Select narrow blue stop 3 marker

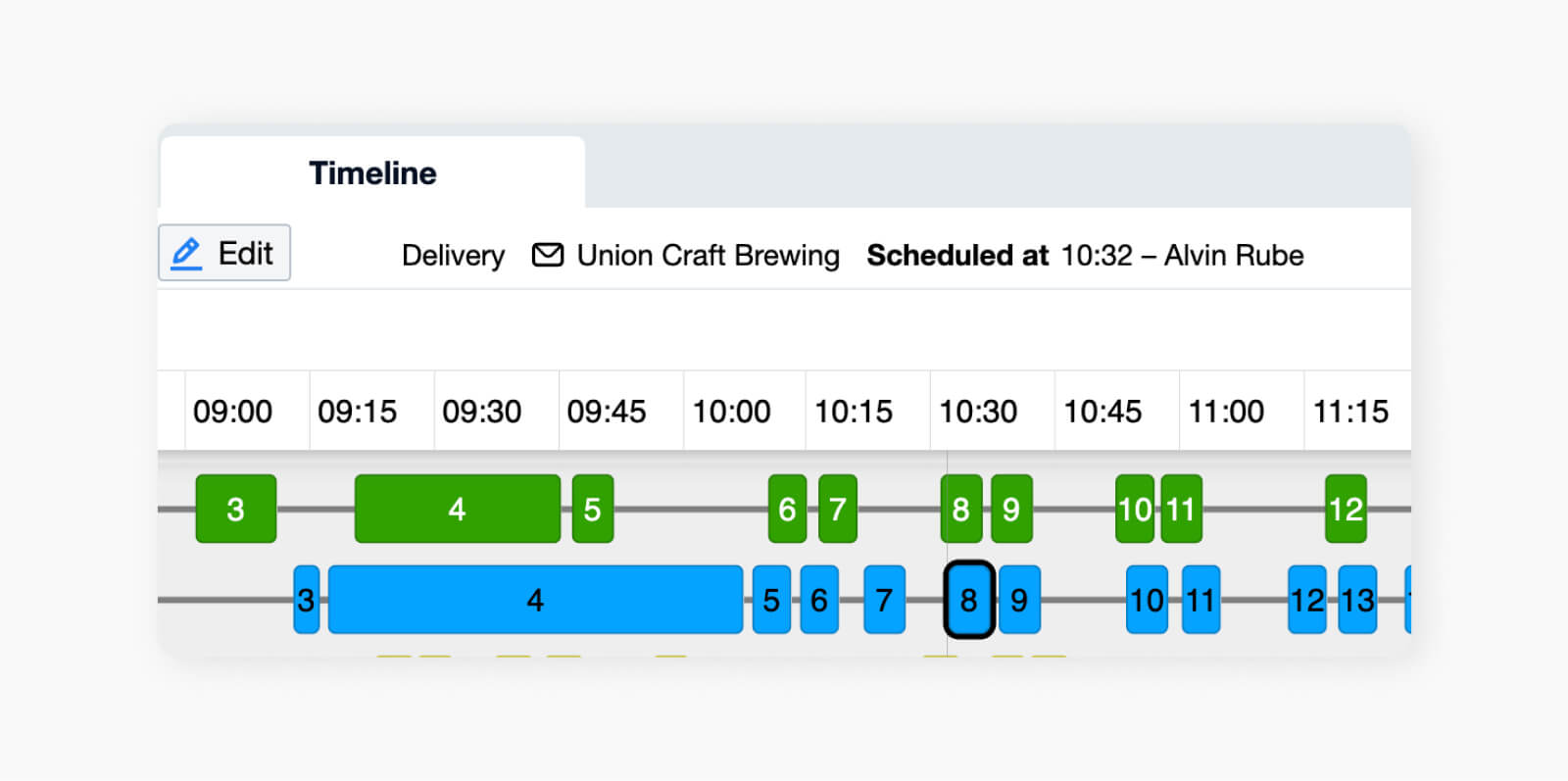pyautogui.click(x=306, y=600)
